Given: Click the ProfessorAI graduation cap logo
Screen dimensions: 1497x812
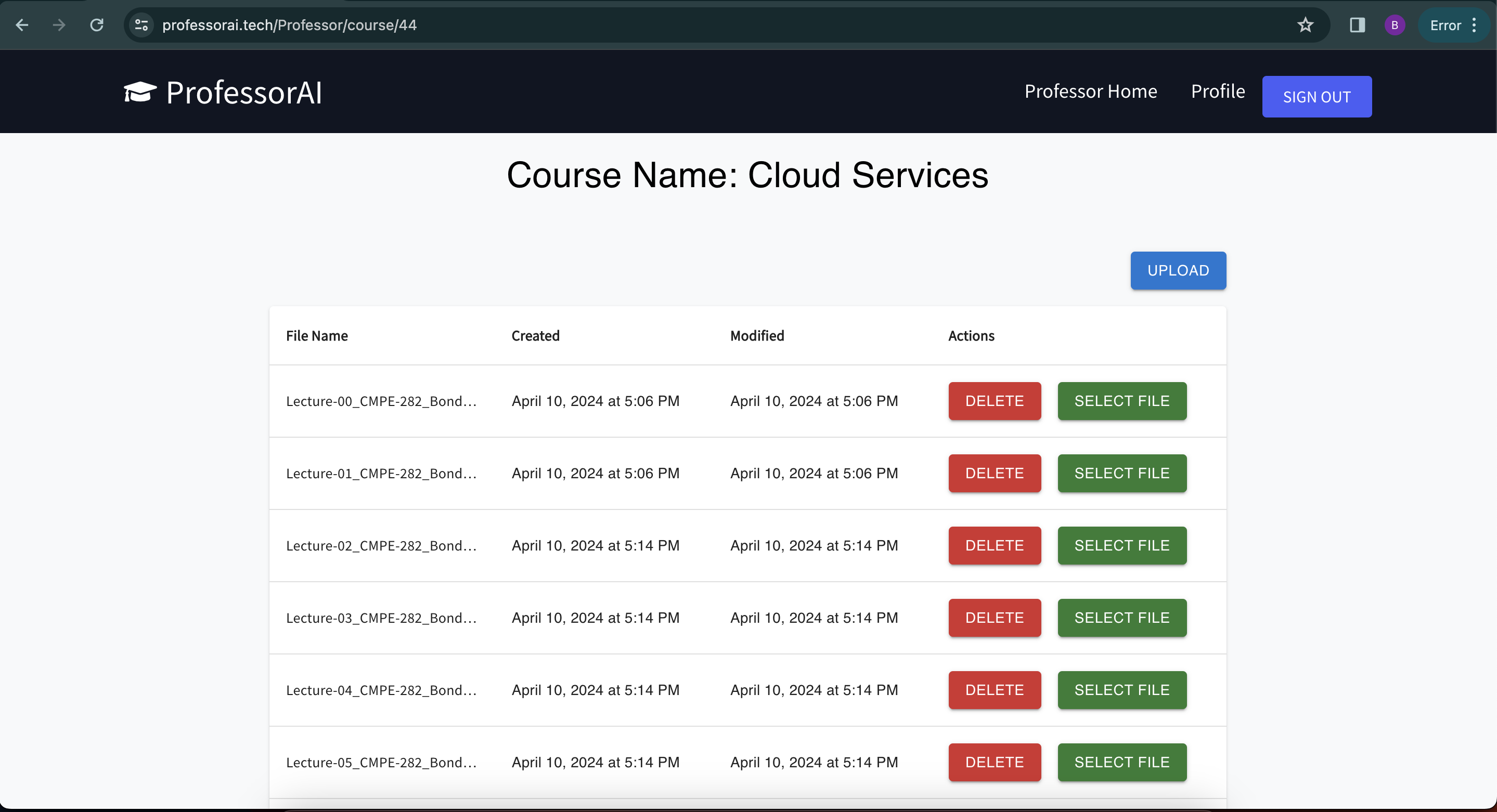Looking at the screenshot, I should click(x=140, y=93).
